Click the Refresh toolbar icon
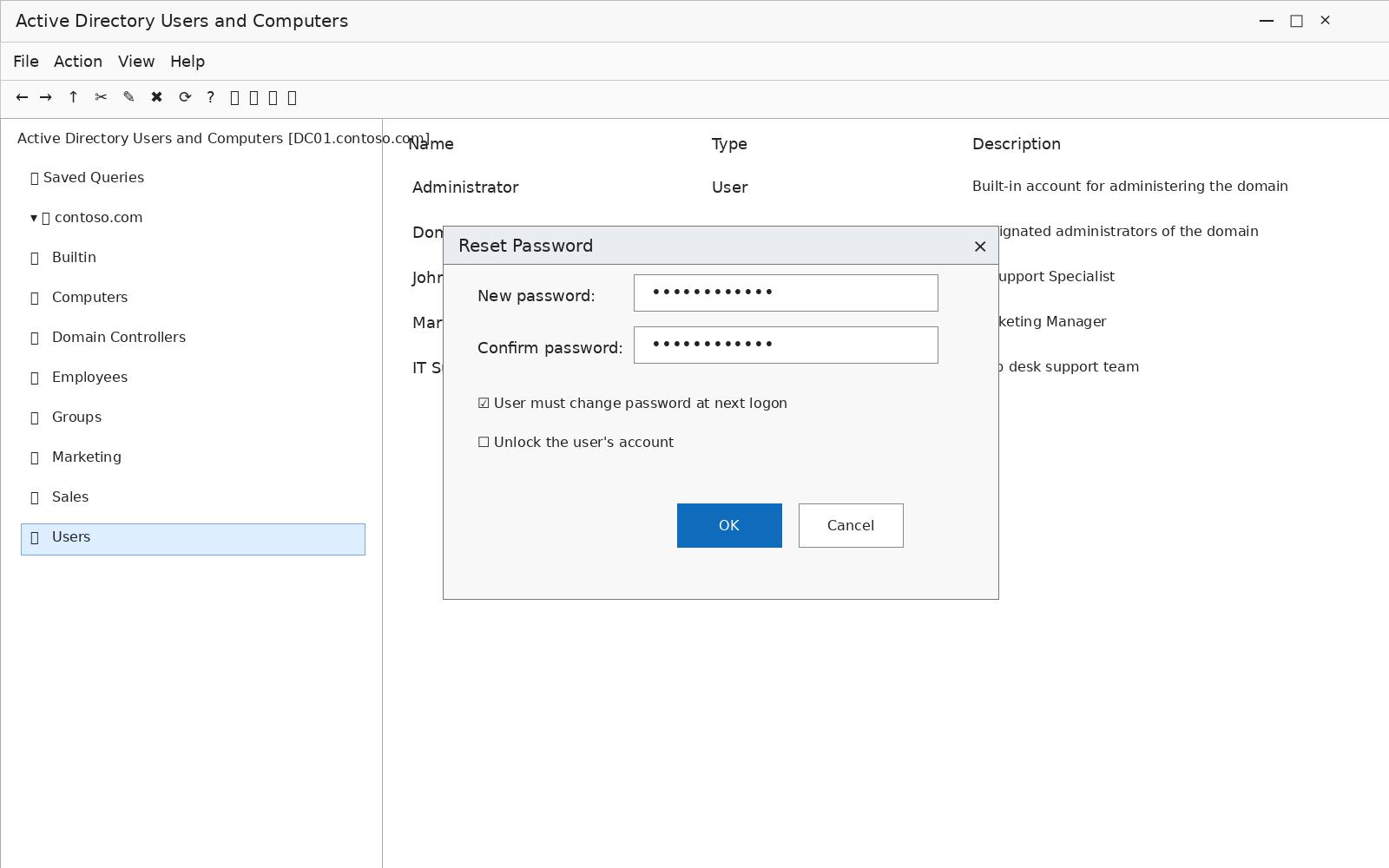This screenshot has width=1389, height=868. click(185, 97)
